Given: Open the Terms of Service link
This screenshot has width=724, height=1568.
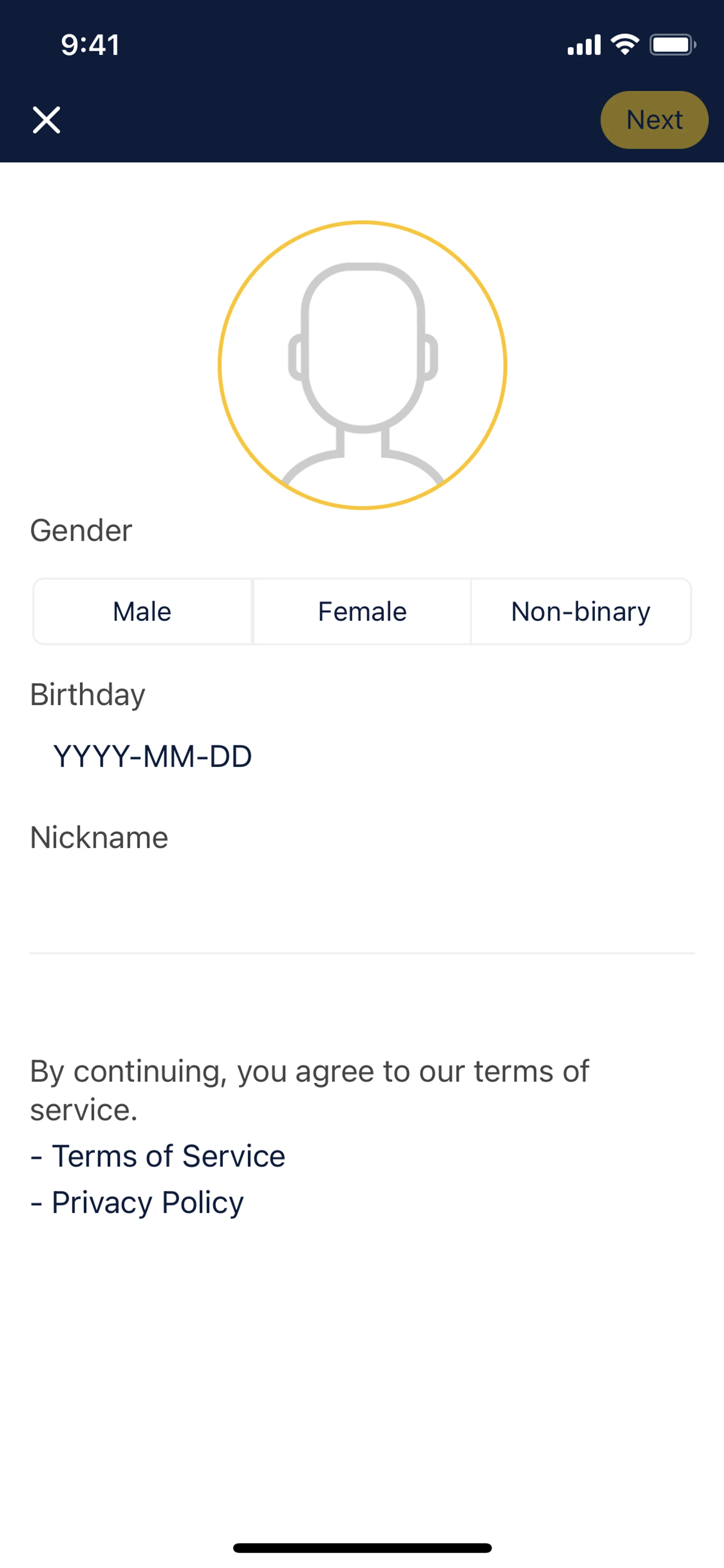Looking at the screenshot, I should (169, 1156).
